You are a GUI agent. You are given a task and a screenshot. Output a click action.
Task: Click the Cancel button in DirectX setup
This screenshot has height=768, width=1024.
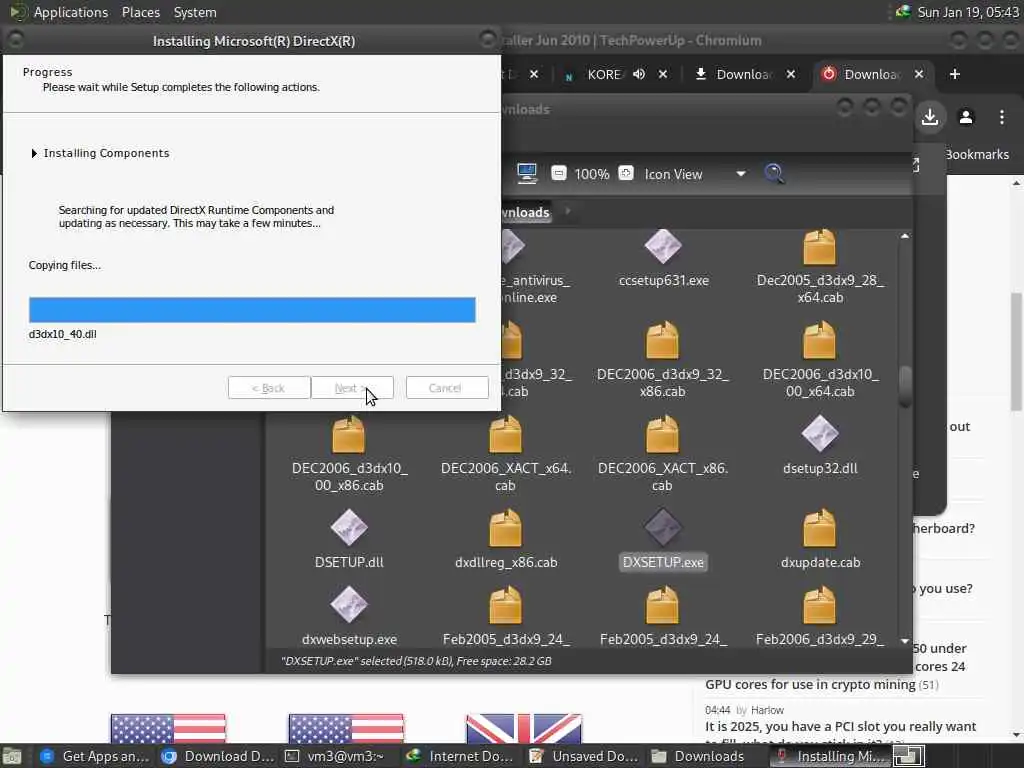tap(447, 388)
